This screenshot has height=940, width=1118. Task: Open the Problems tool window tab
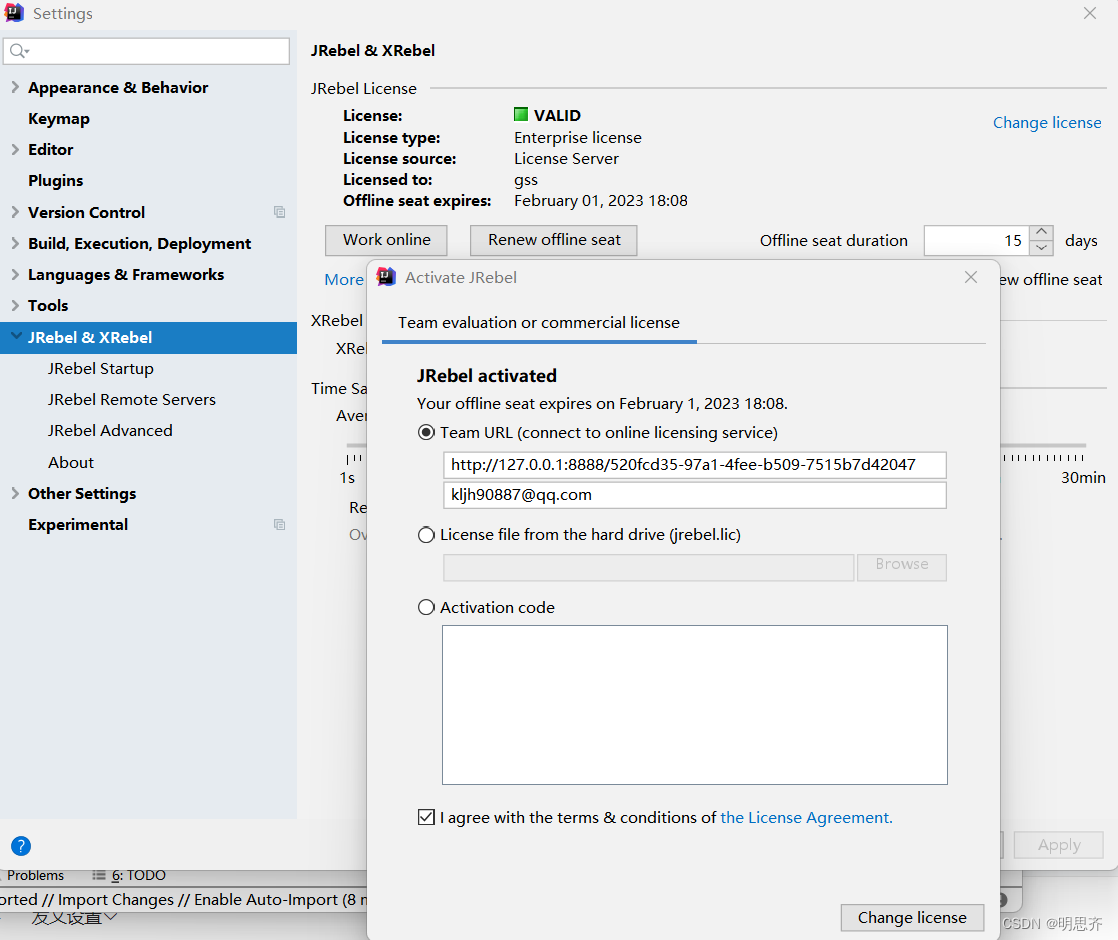tap(35, 875)
